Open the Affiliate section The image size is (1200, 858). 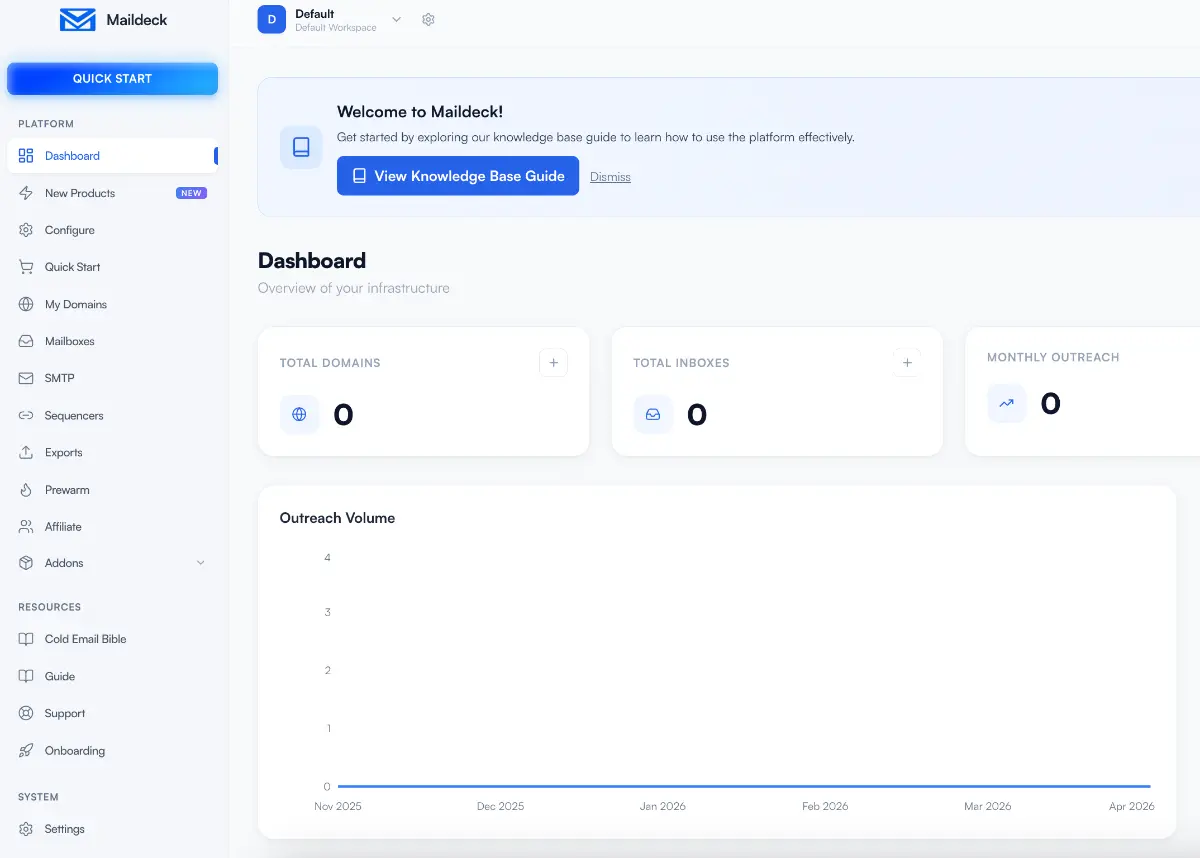(x=63, y=526)
